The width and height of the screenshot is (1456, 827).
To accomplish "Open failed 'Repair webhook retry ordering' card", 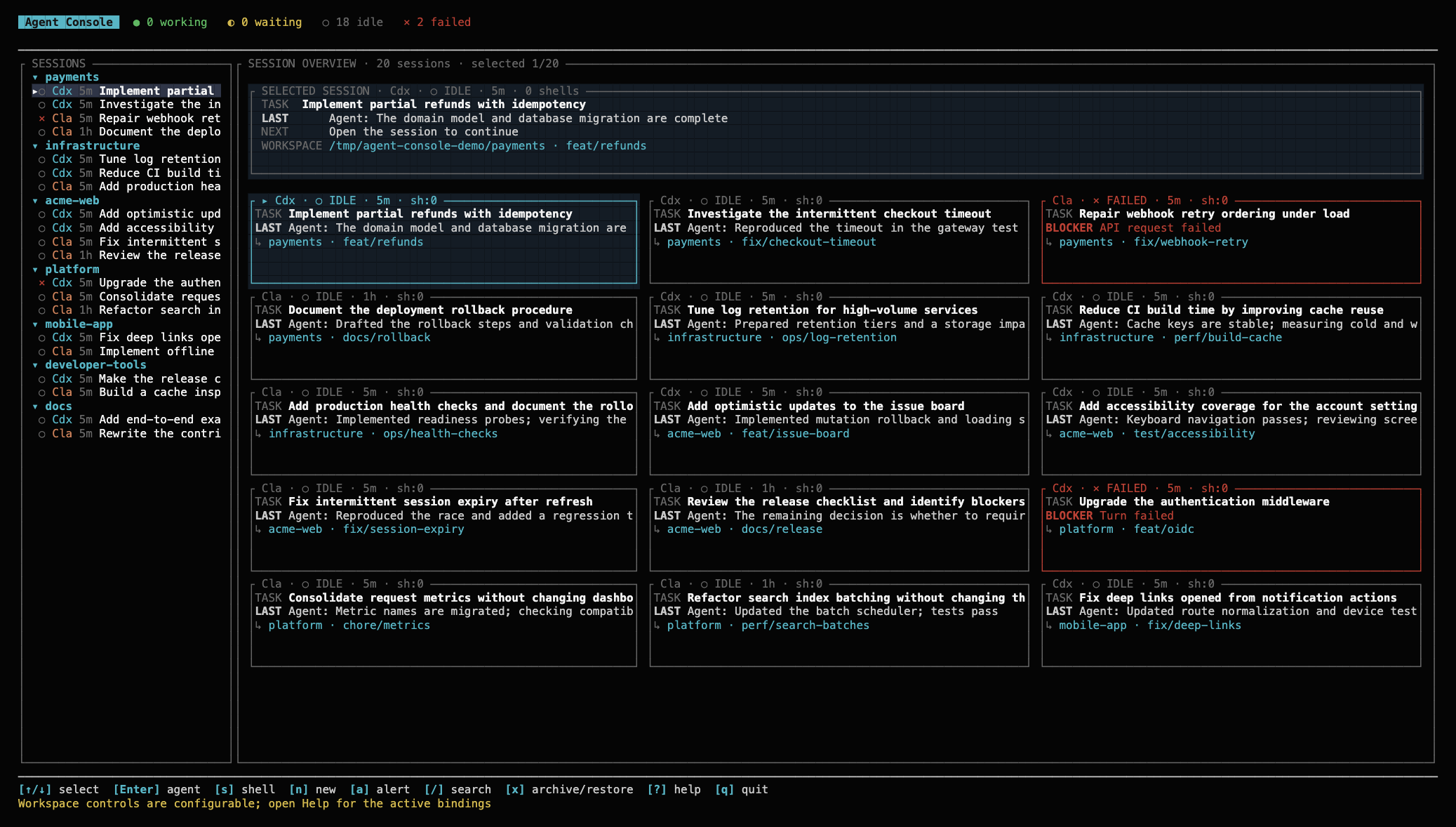I will pyautogui.click(x=1231, y=242).
